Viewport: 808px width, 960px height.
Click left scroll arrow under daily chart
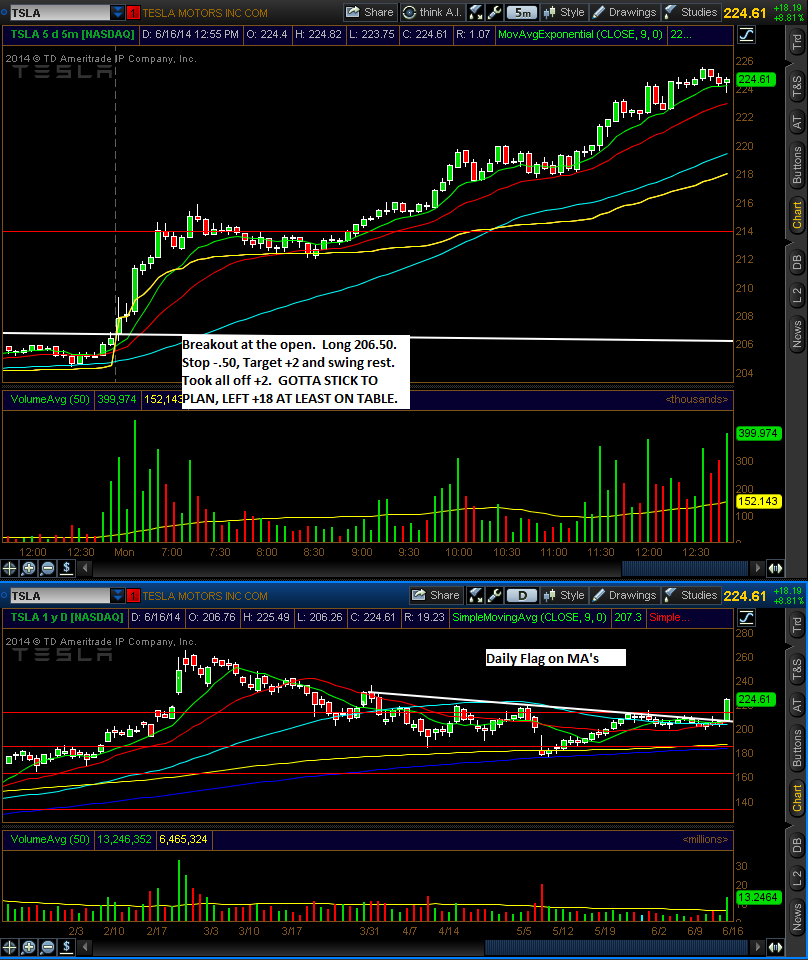coord(85,948)
